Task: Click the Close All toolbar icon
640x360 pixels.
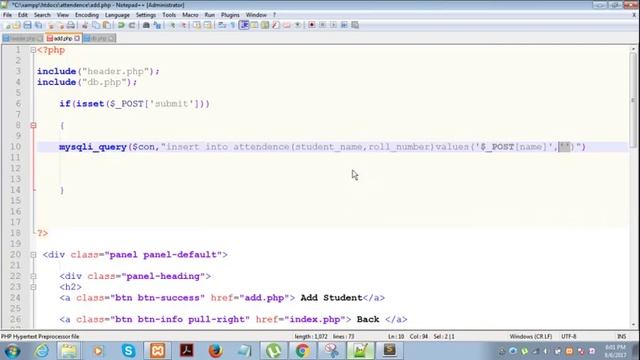Action: pos(60,25)
